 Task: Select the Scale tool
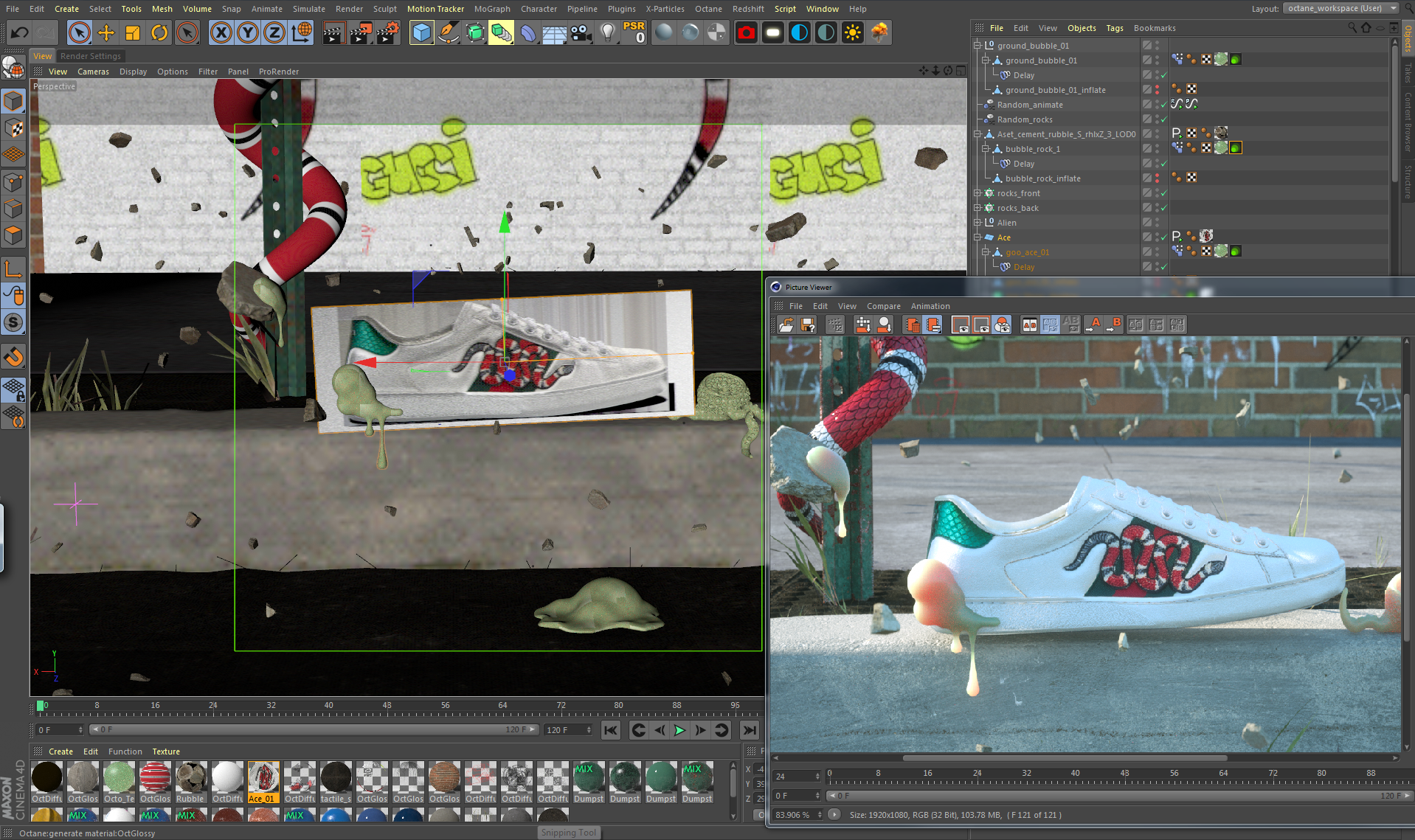pyautogui.click(x=133, y=32)
